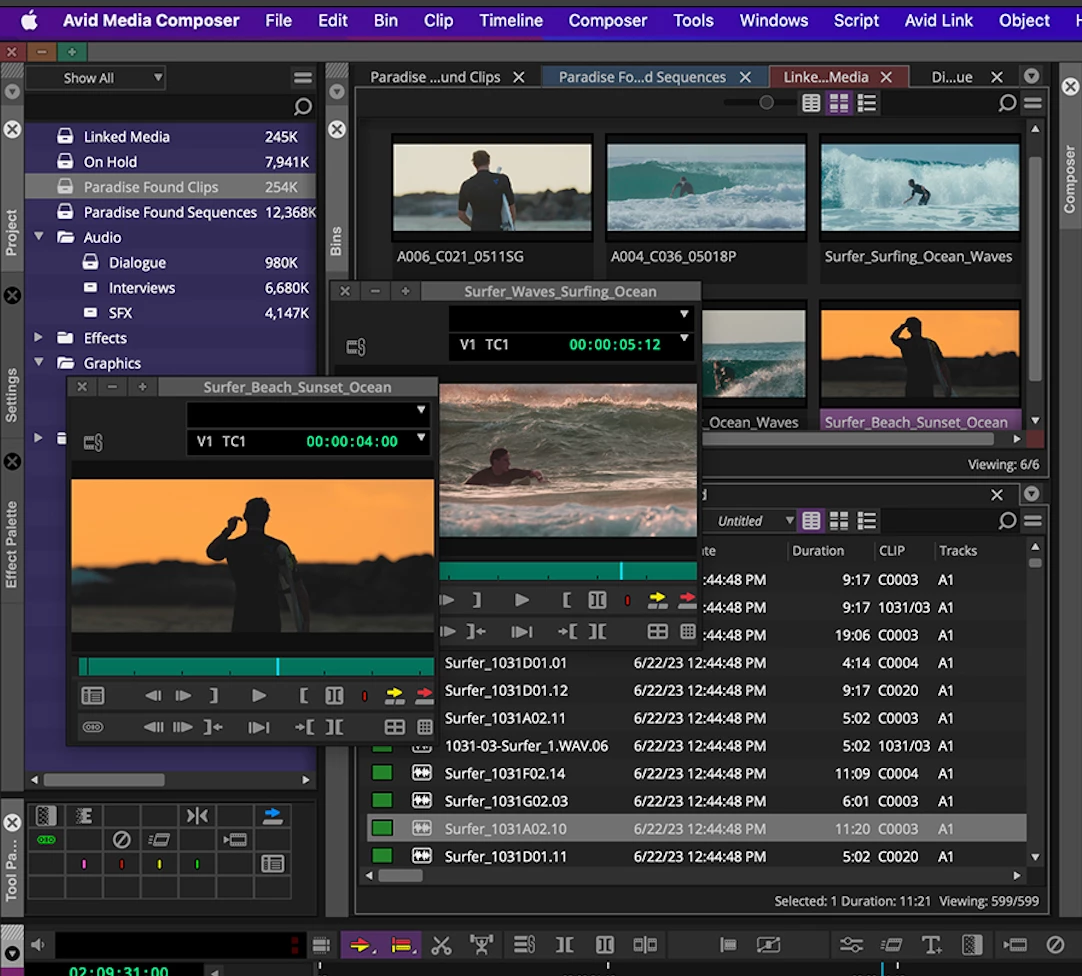1082x976 pixels.
Task: Click timecode display icon in Surfer_Waves_Surfing_Ocean window
Action: (355, 347)
